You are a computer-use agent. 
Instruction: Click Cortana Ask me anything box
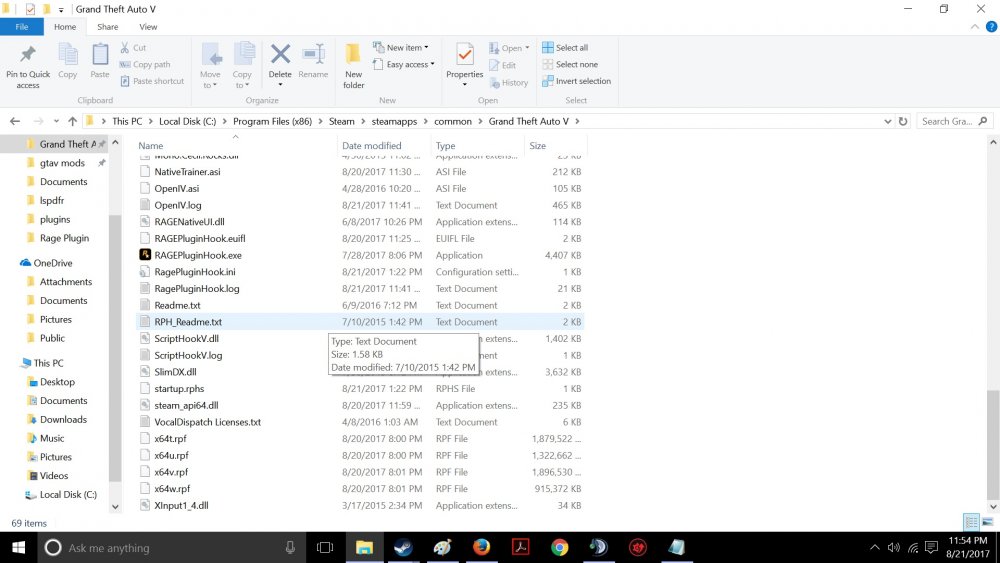click(x=172, y=548)
